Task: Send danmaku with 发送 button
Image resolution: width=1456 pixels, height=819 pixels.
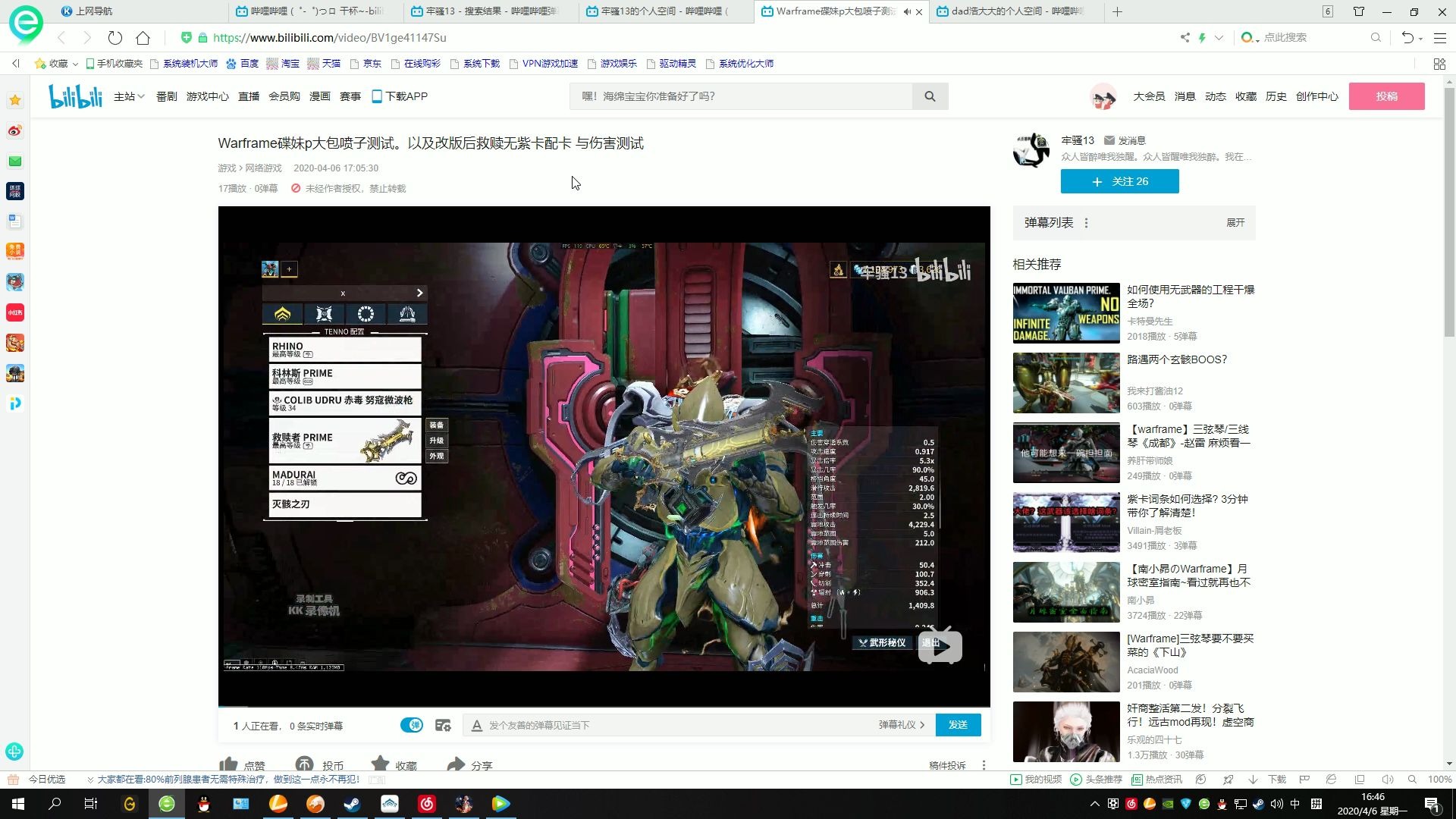Action: [958, 725]
